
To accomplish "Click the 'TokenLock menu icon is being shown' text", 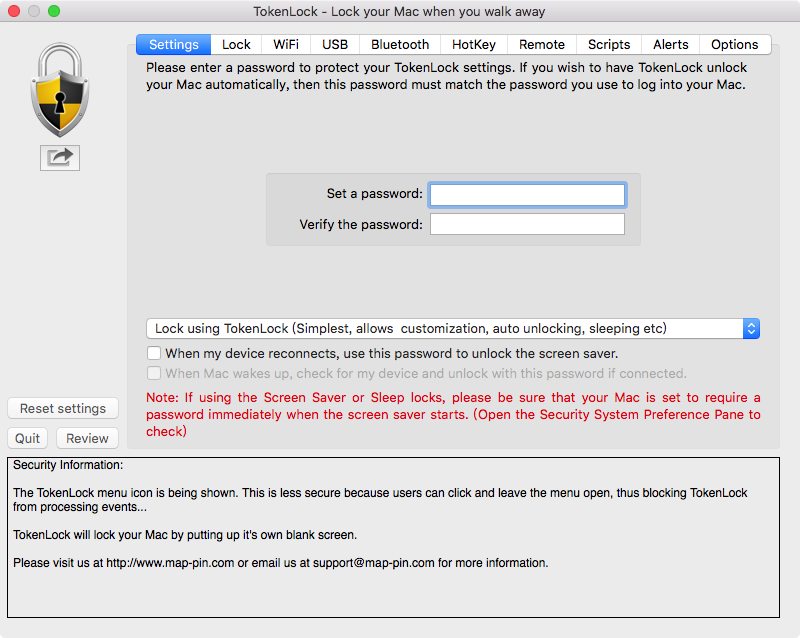I will tap(380, 500).
